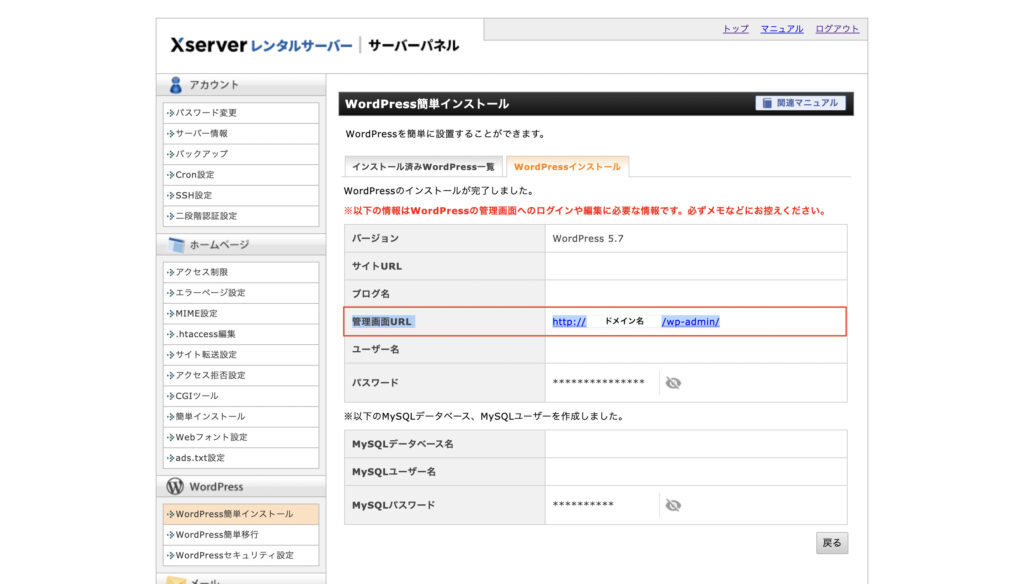Open MIME設定
1024x584 pixels.
tap(240, 314)
